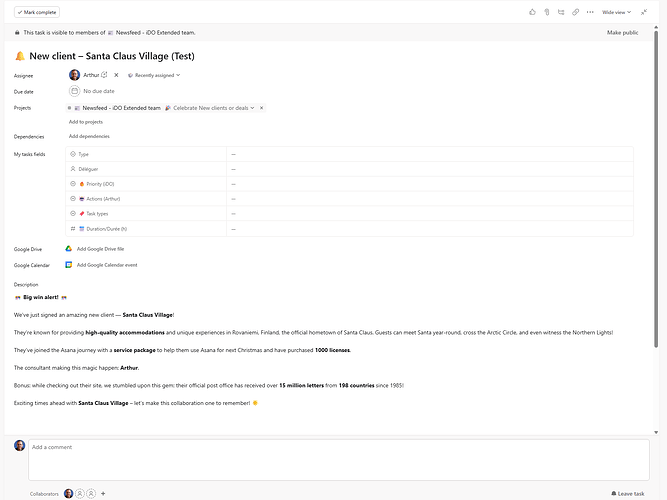
Task: Open the three-dots more actions menu
Action: pos(590,12)
